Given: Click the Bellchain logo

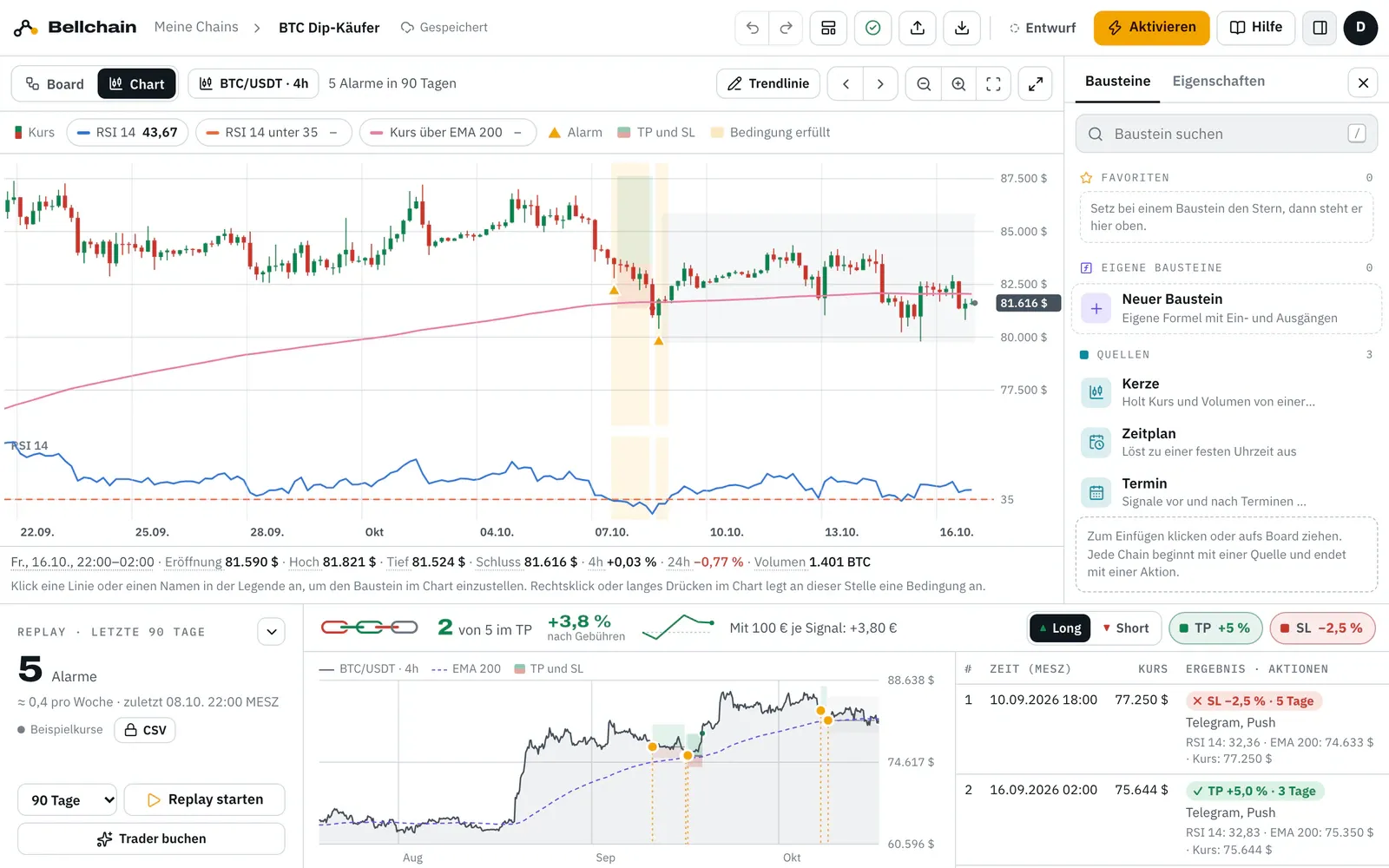Looking at the screenshot, I should click(75, 28).
